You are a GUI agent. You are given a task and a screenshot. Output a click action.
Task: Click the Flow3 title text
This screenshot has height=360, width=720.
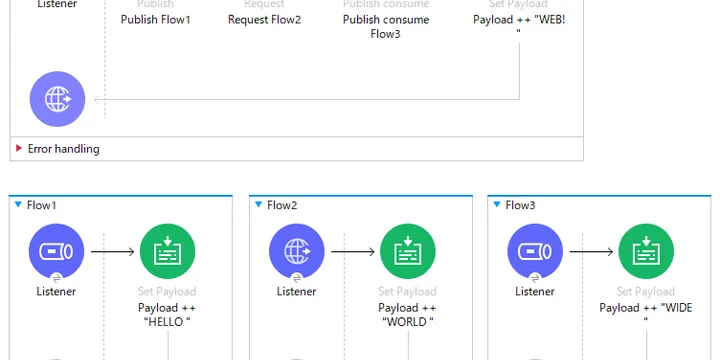520,205
